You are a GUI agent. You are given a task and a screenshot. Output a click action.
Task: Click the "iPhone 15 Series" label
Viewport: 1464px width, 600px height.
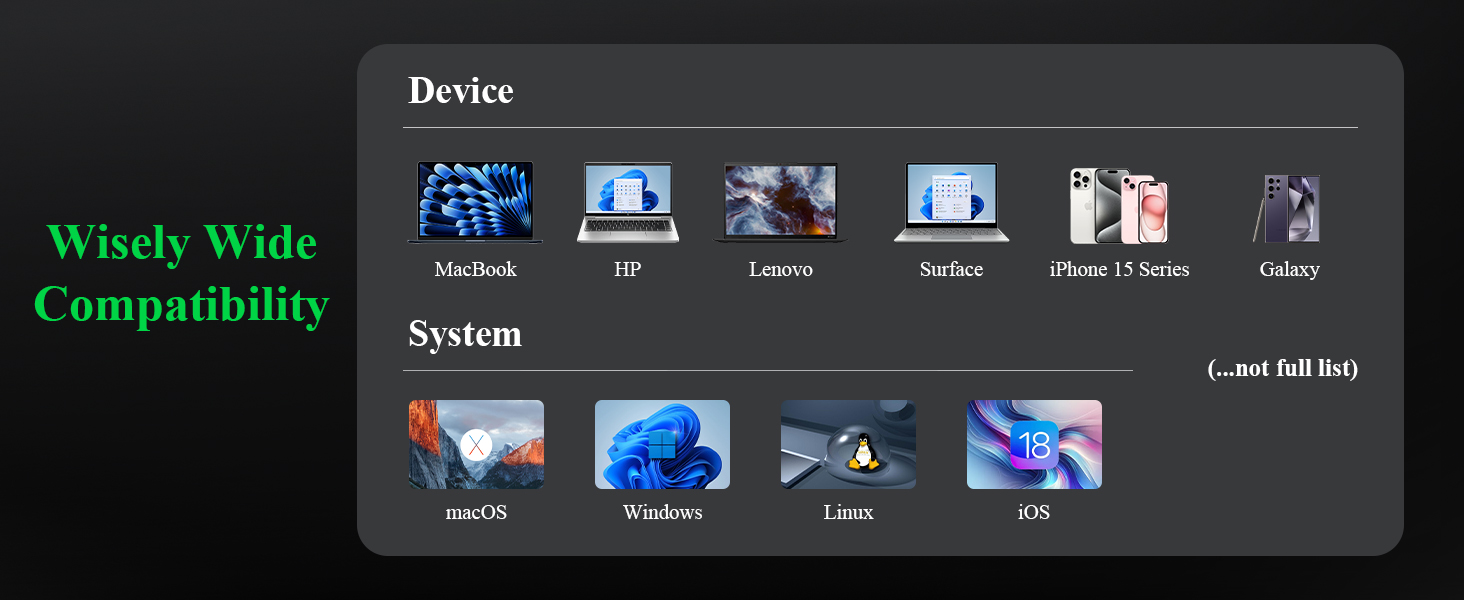(1119, 270)
